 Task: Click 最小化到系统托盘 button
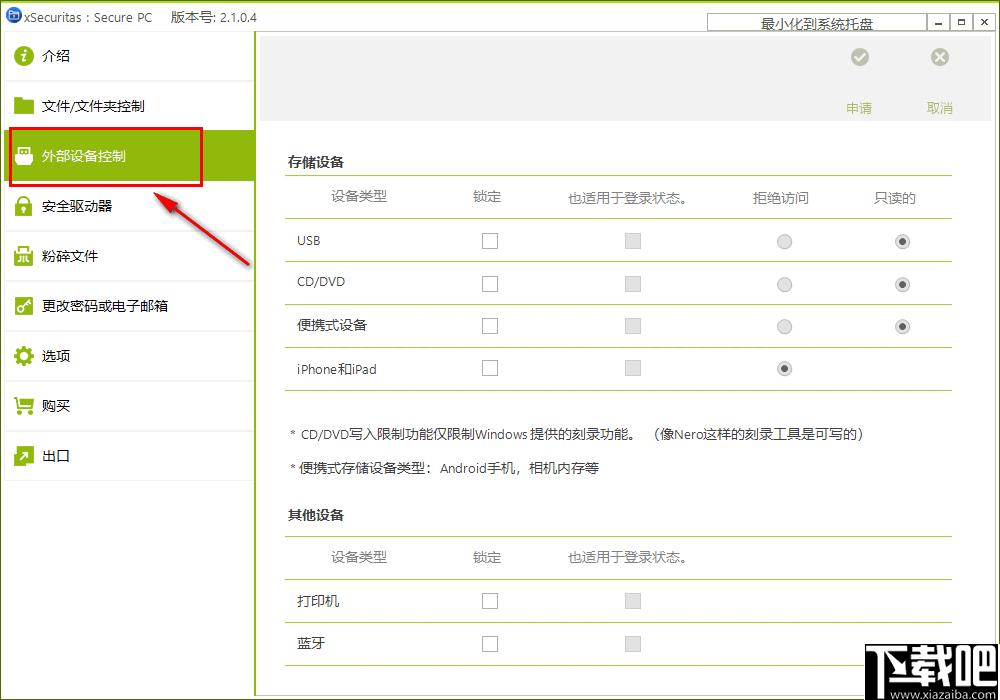pos(816,23)
